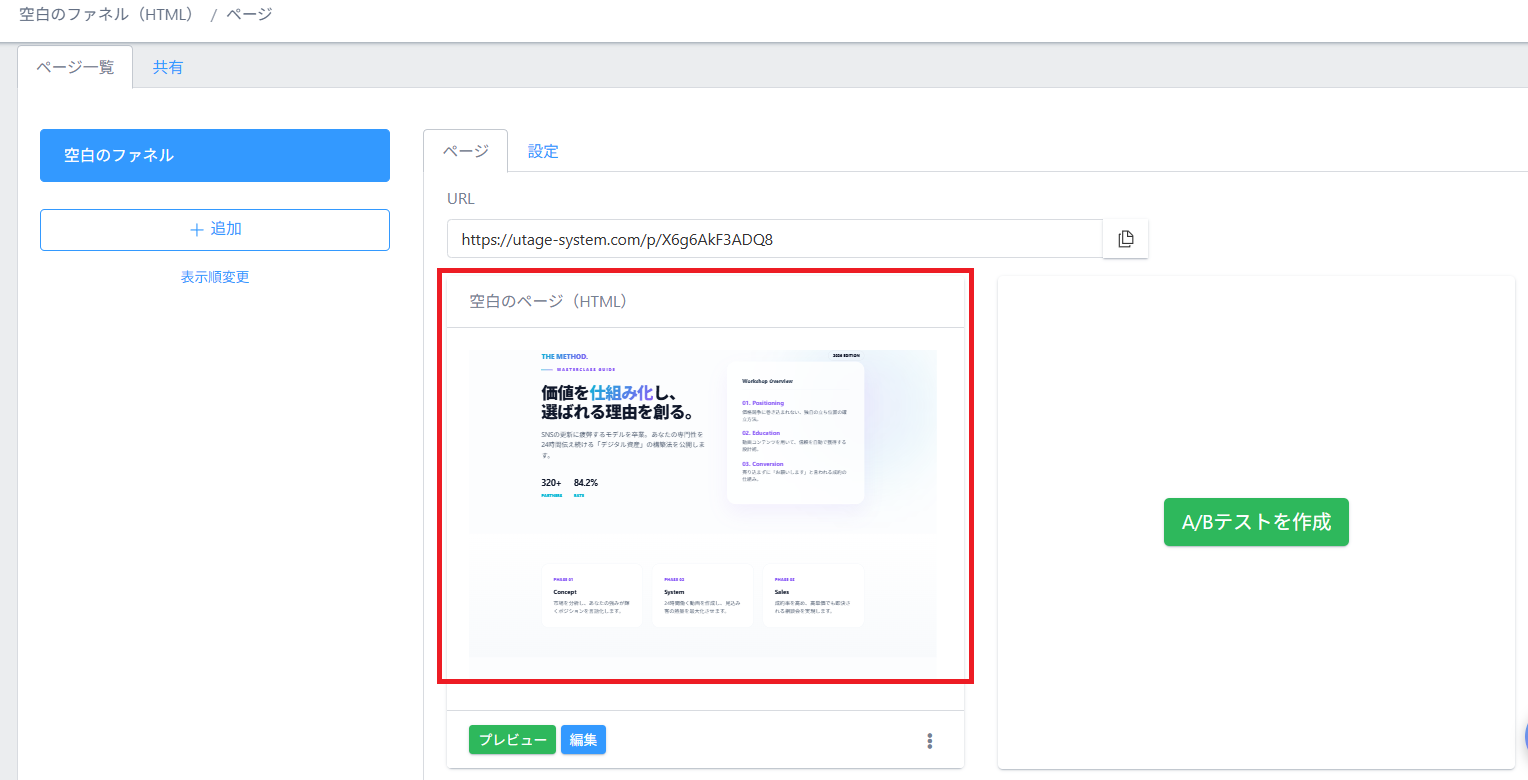Click the 空白のページ（HTML）card title
1528x780 pixels.
549,301
